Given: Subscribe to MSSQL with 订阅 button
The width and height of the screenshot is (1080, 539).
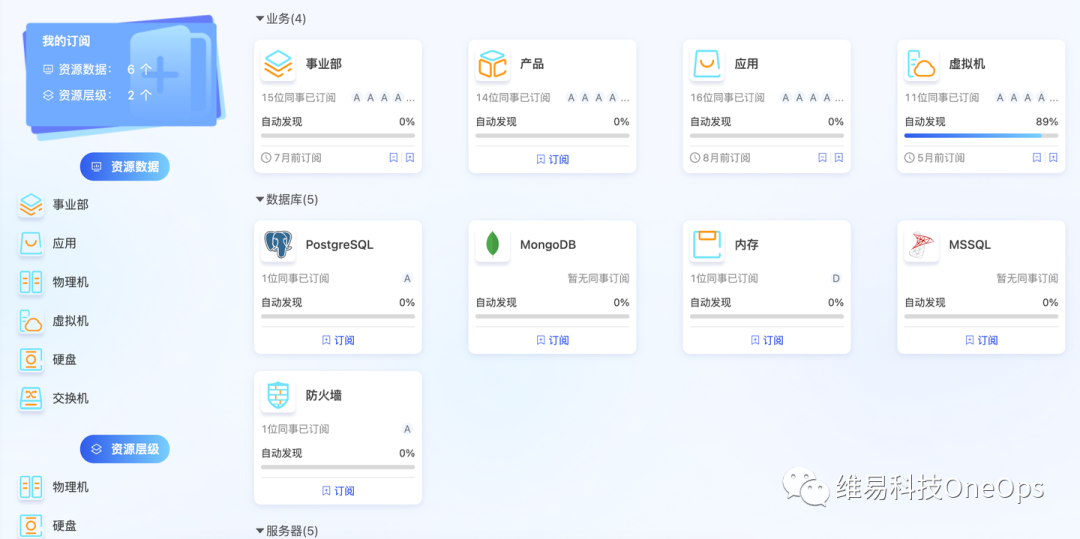Looking at the screenshot, I should (982, 340).
